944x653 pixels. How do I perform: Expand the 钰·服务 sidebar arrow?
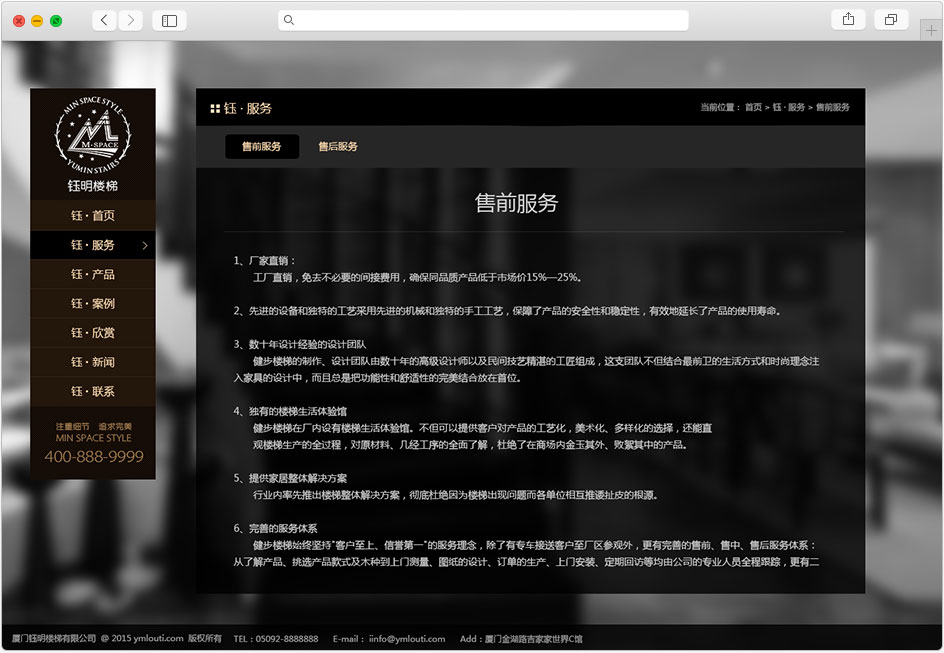tap(145, 245)
